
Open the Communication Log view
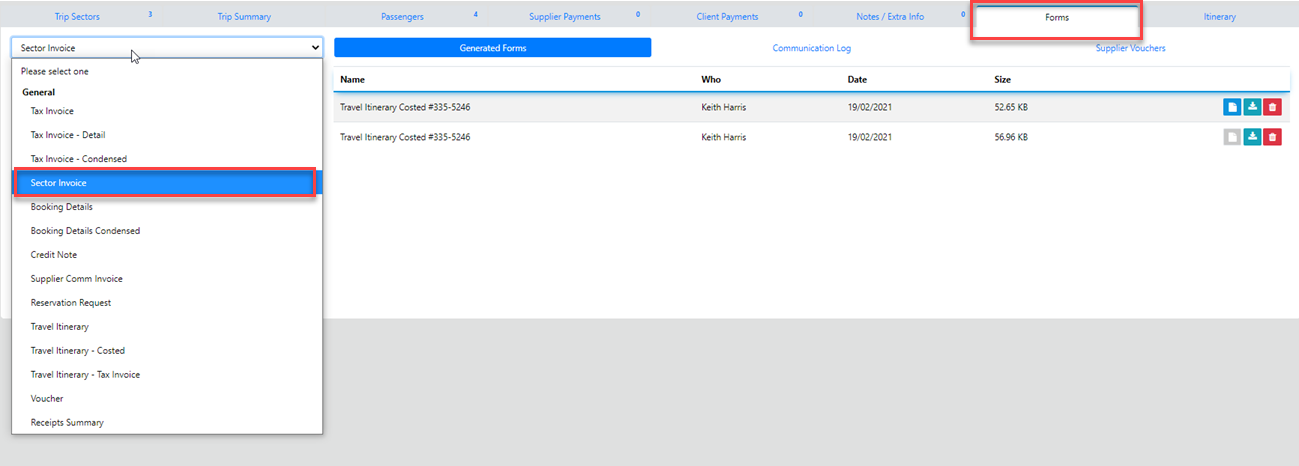click(x=811, y=48)
